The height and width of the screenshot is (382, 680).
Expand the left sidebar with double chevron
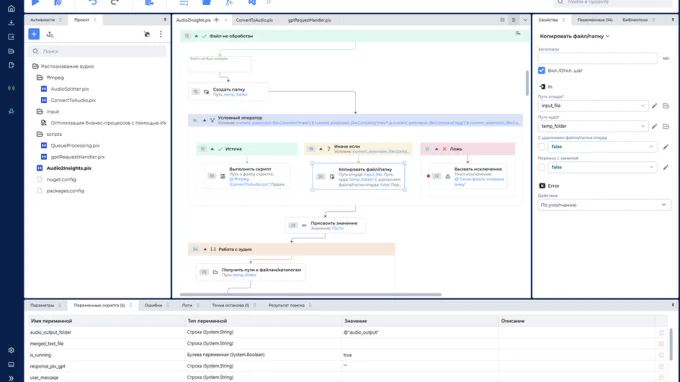(11, 378)
